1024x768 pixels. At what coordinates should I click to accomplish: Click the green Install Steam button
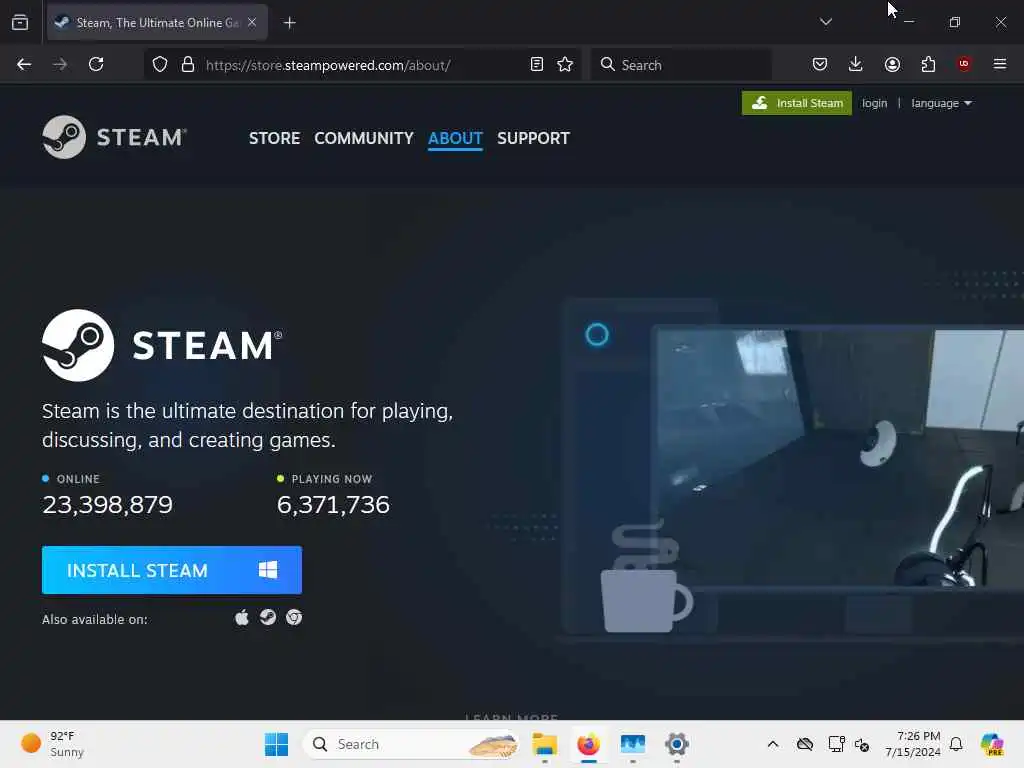[797, 103]
